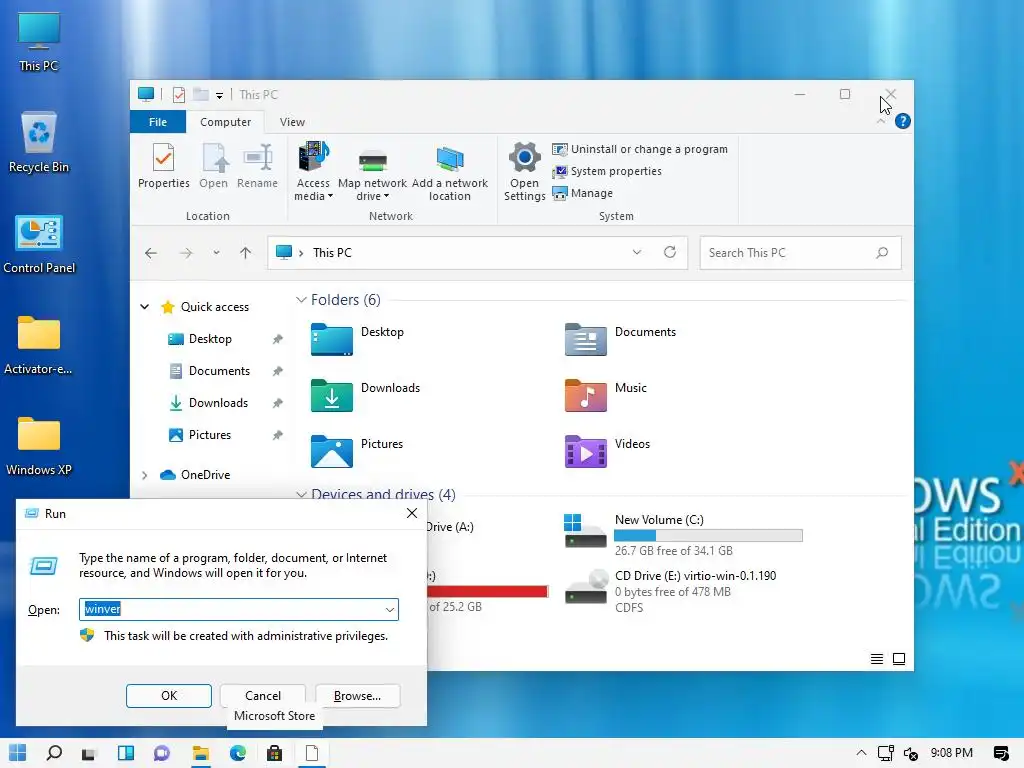1024x768 pixels.
Task: Click Uninstall or change a program
Action: (x=640, y=149)
